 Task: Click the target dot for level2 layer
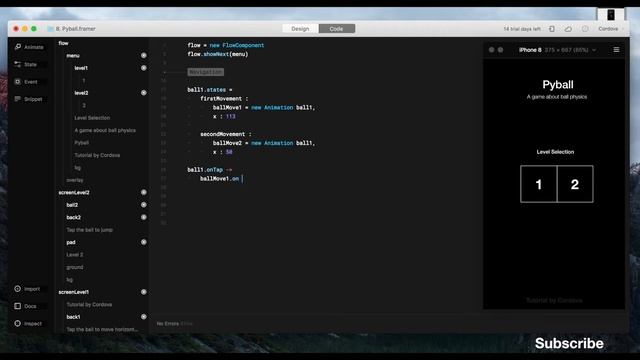pos(144,93)
